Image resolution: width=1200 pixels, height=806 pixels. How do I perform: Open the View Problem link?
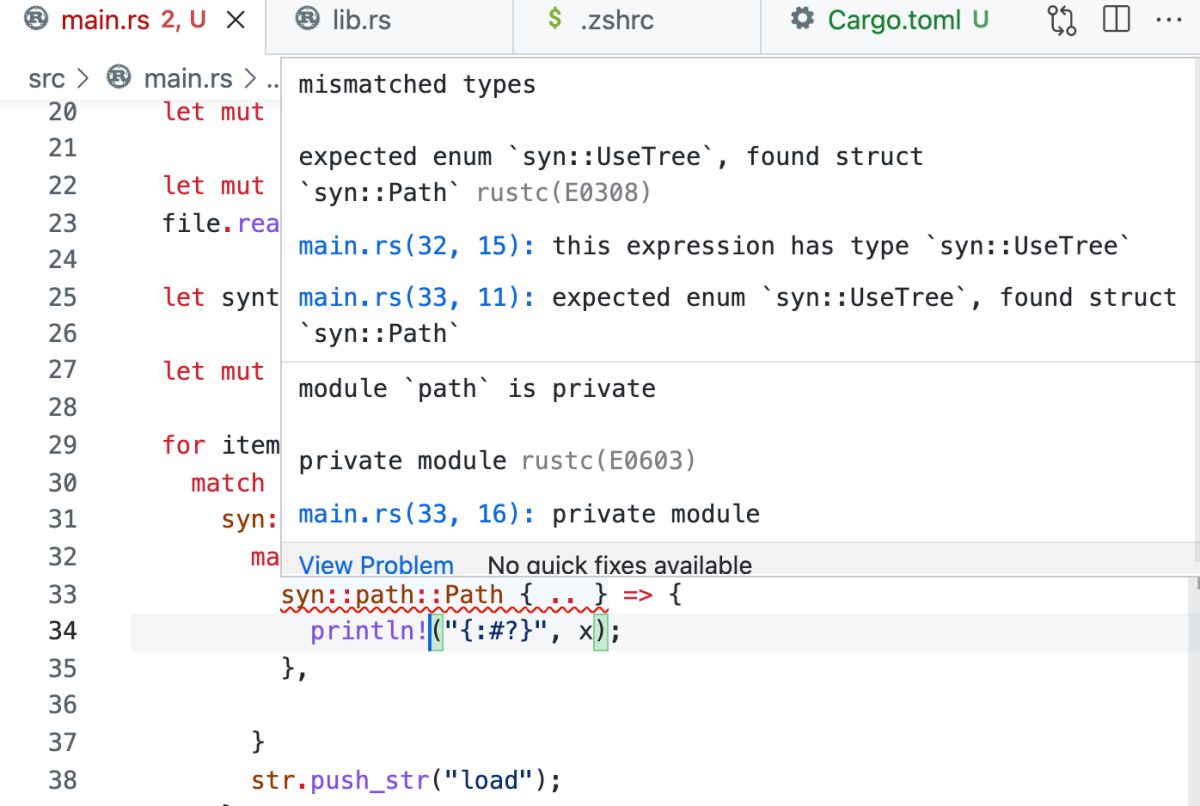point(376,565)
